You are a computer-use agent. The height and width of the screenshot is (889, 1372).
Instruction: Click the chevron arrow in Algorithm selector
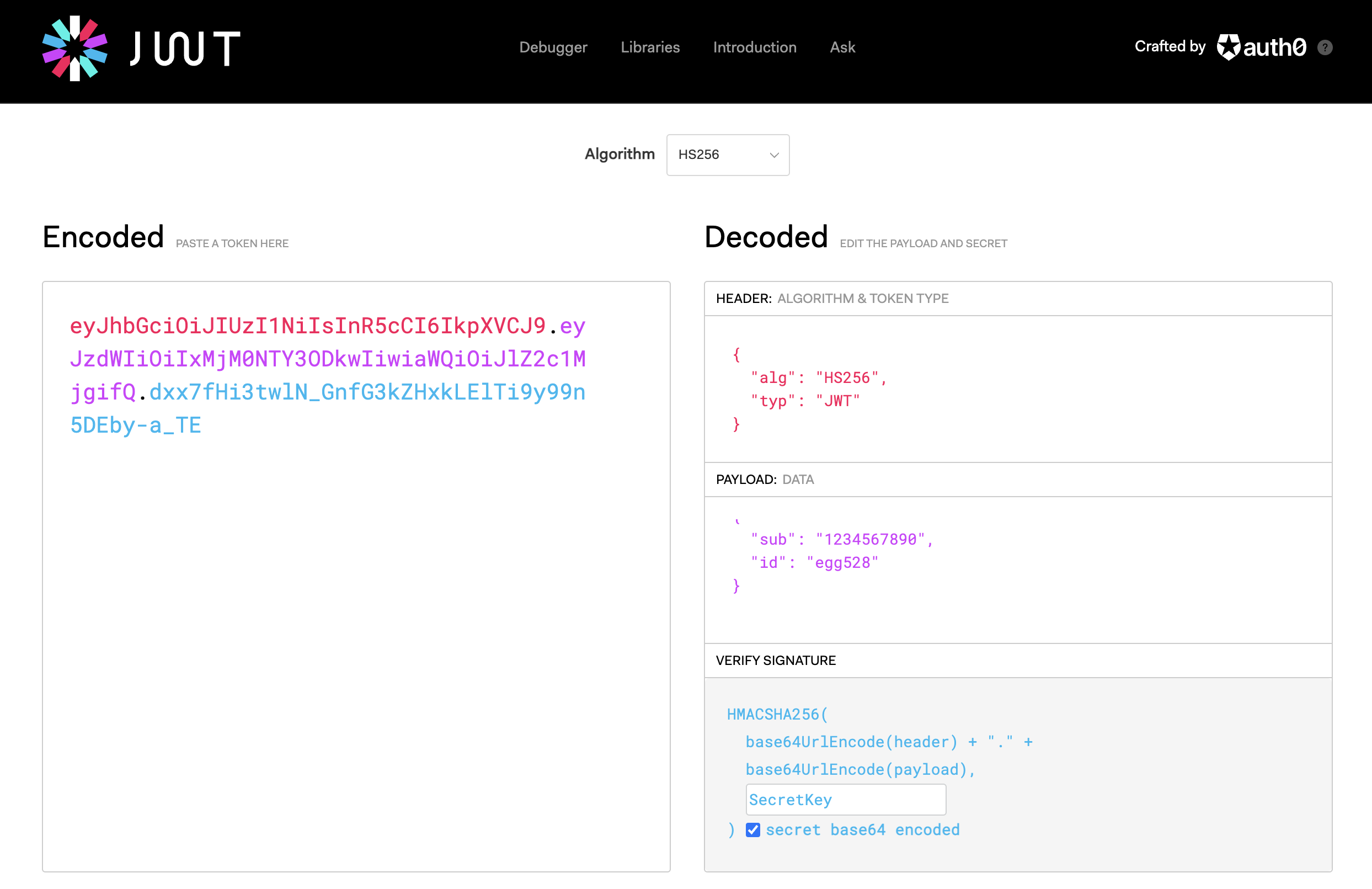point(774,155)
